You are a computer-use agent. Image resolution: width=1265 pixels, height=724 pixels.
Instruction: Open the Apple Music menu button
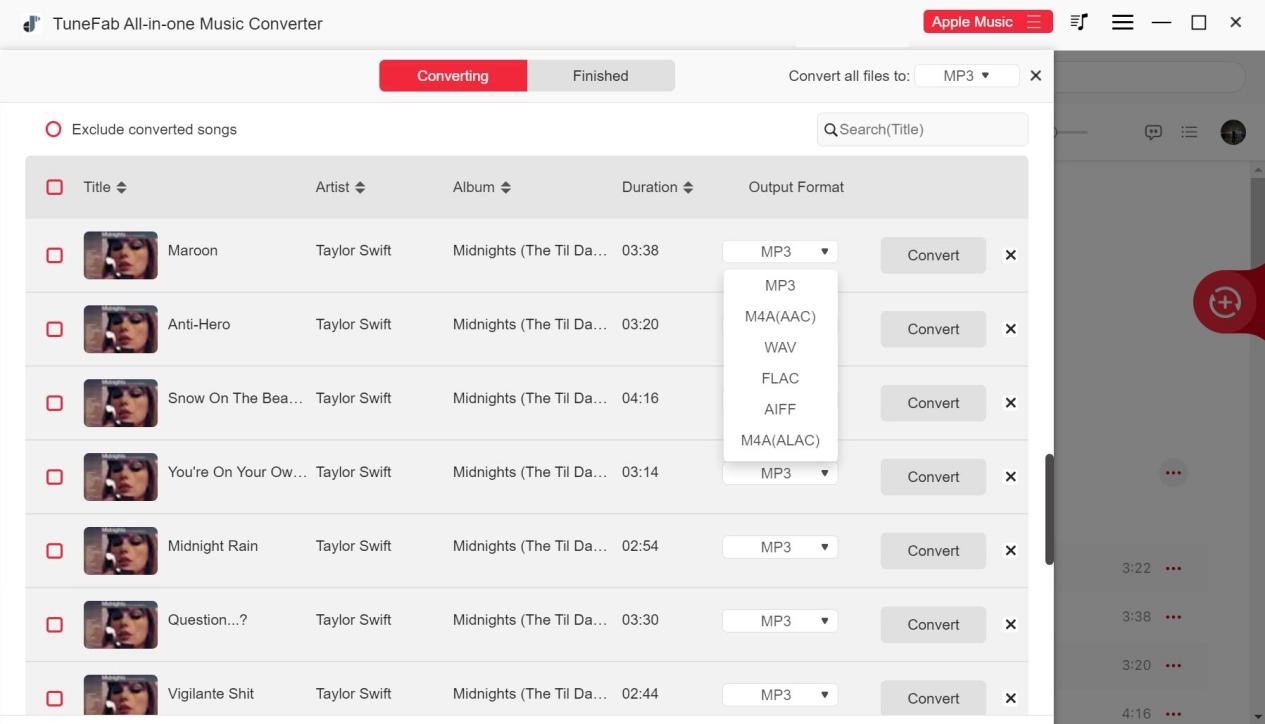click(x=986, y=21)
